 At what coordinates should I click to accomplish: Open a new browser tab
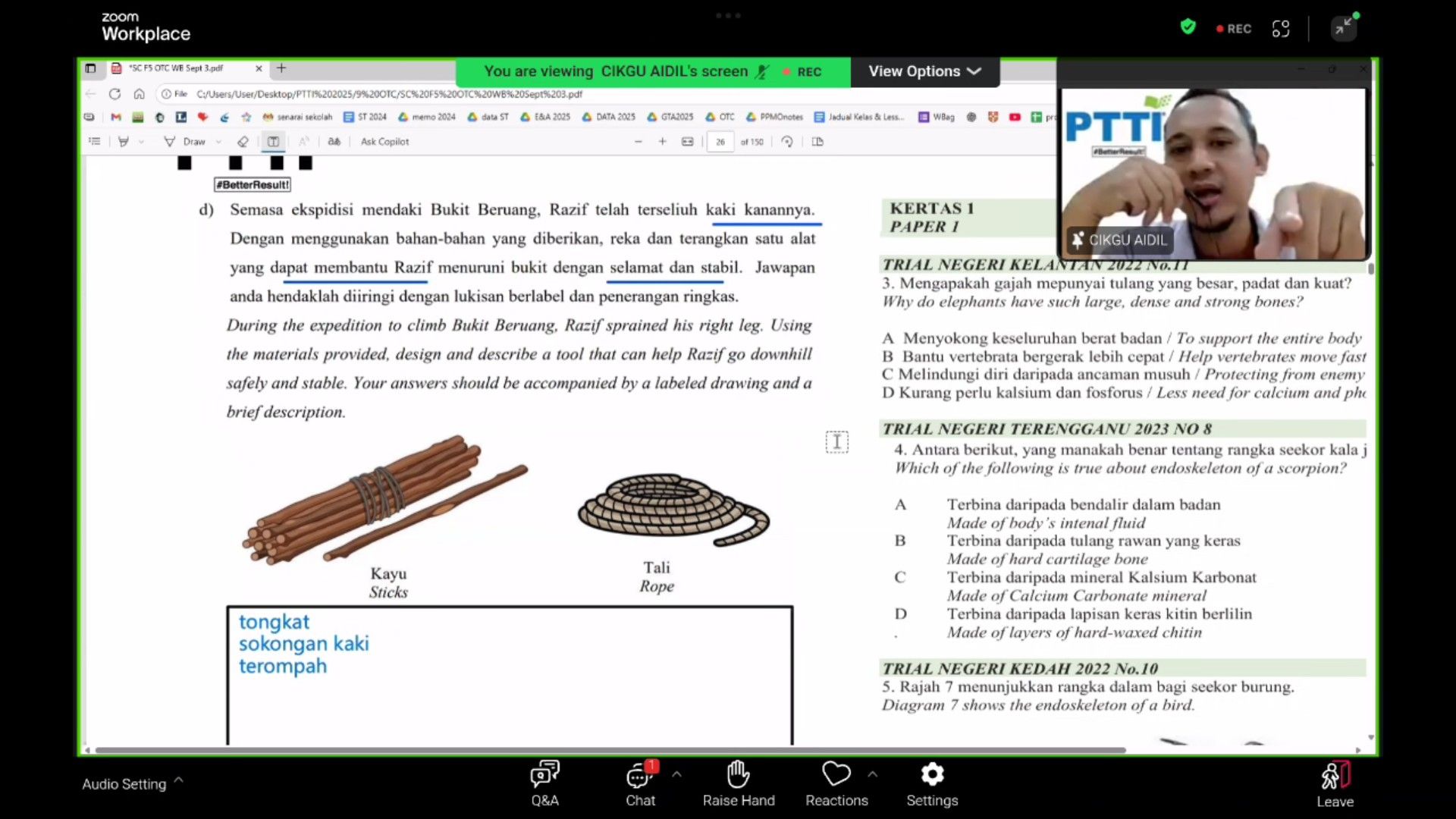(281, 68)
